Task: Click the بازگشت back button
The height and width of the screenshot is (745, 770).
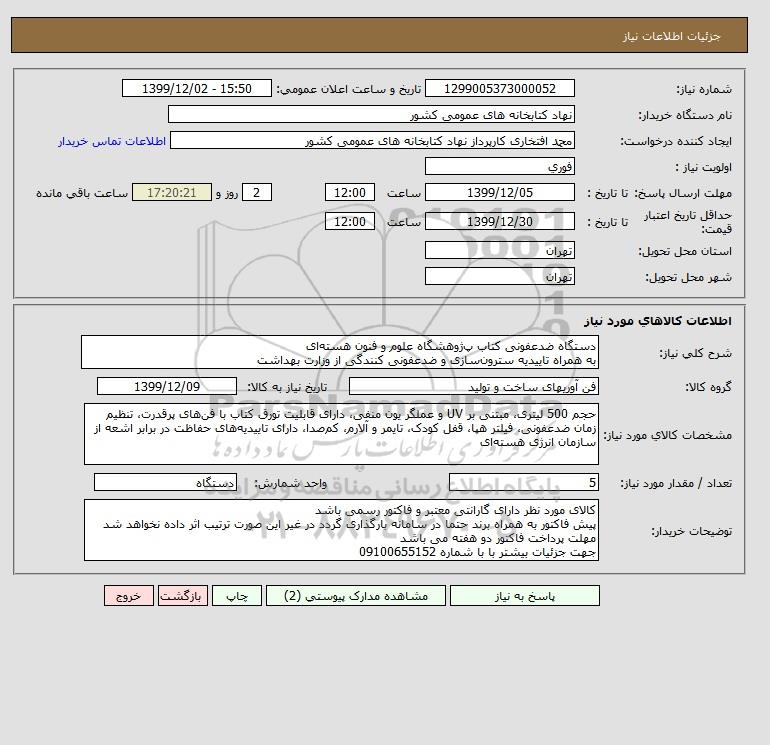Action: click(183, 596)
